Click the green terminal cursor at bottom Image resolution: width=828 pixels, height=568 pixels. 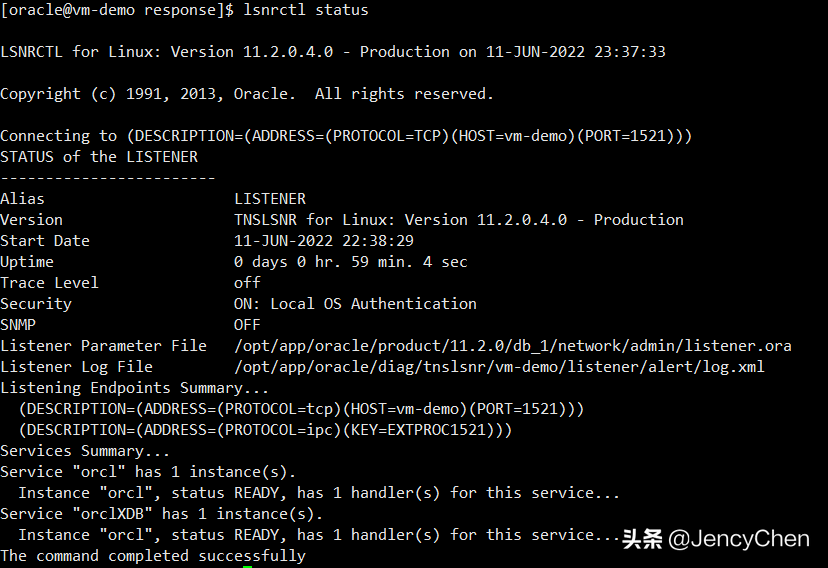pos(247,566)
